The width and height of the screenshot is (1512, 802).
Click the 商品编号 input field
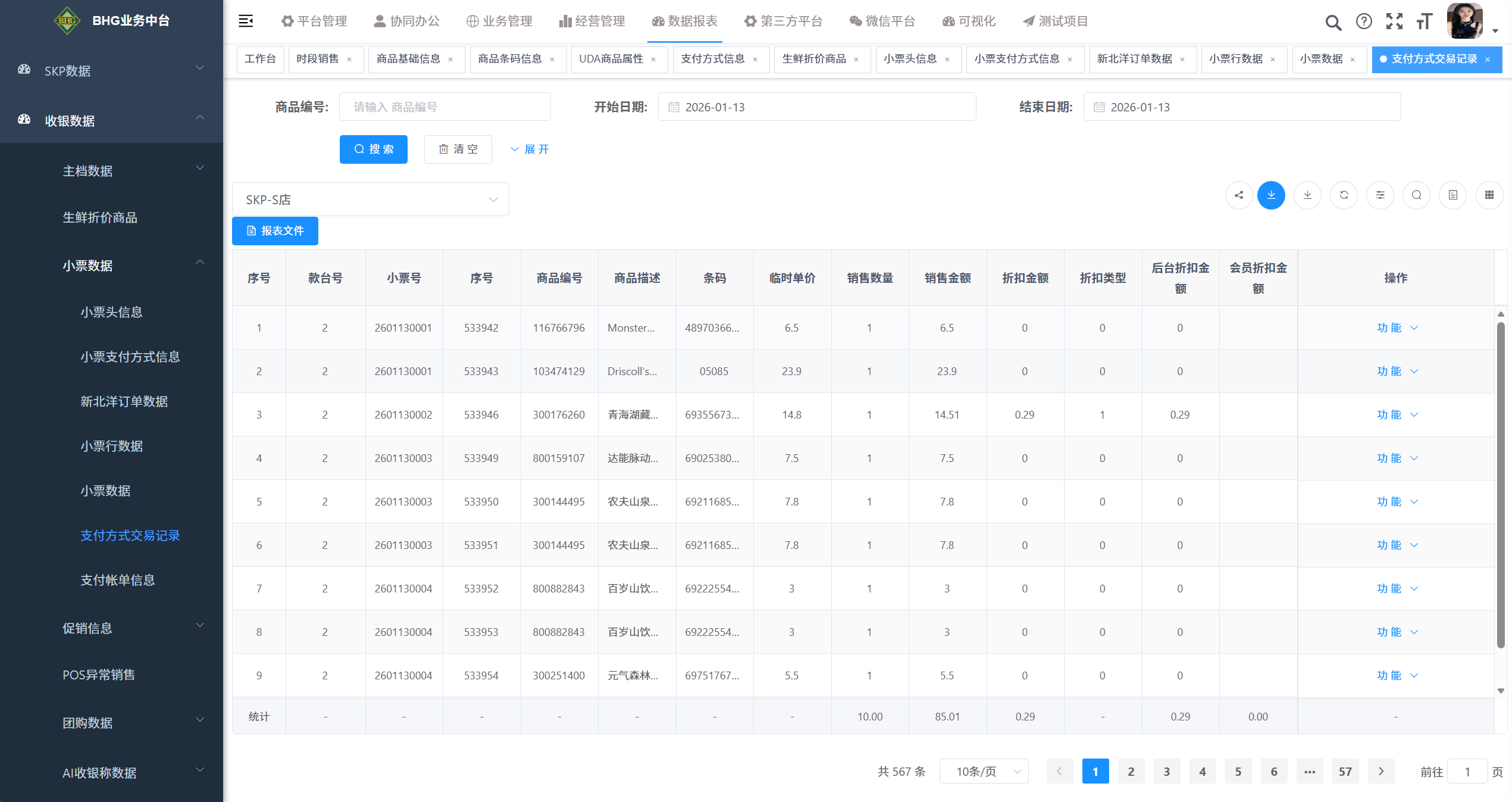tap(444, 107)
